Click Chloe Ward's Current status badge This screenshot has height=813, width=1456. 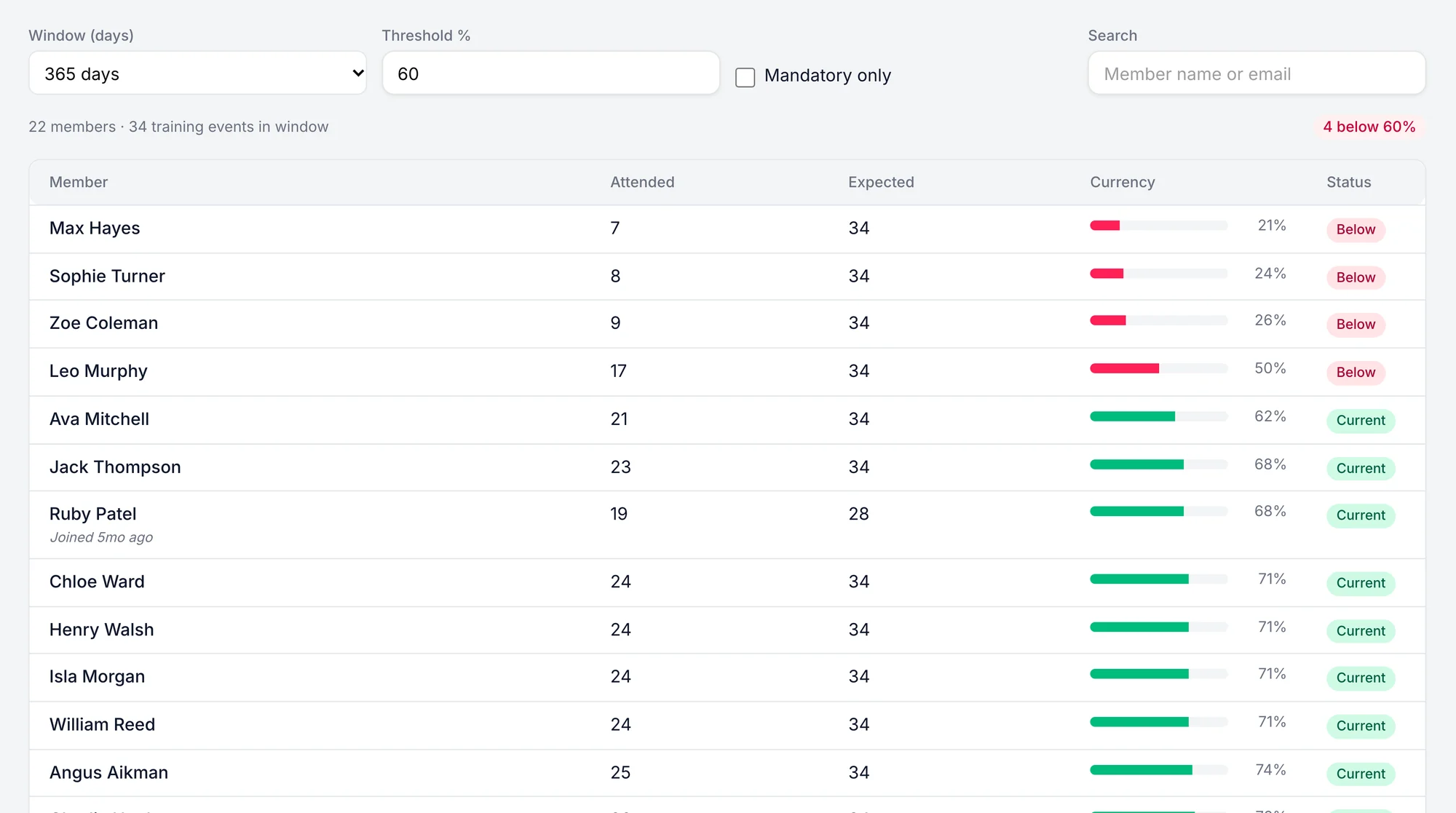(x=1361, y=583)
